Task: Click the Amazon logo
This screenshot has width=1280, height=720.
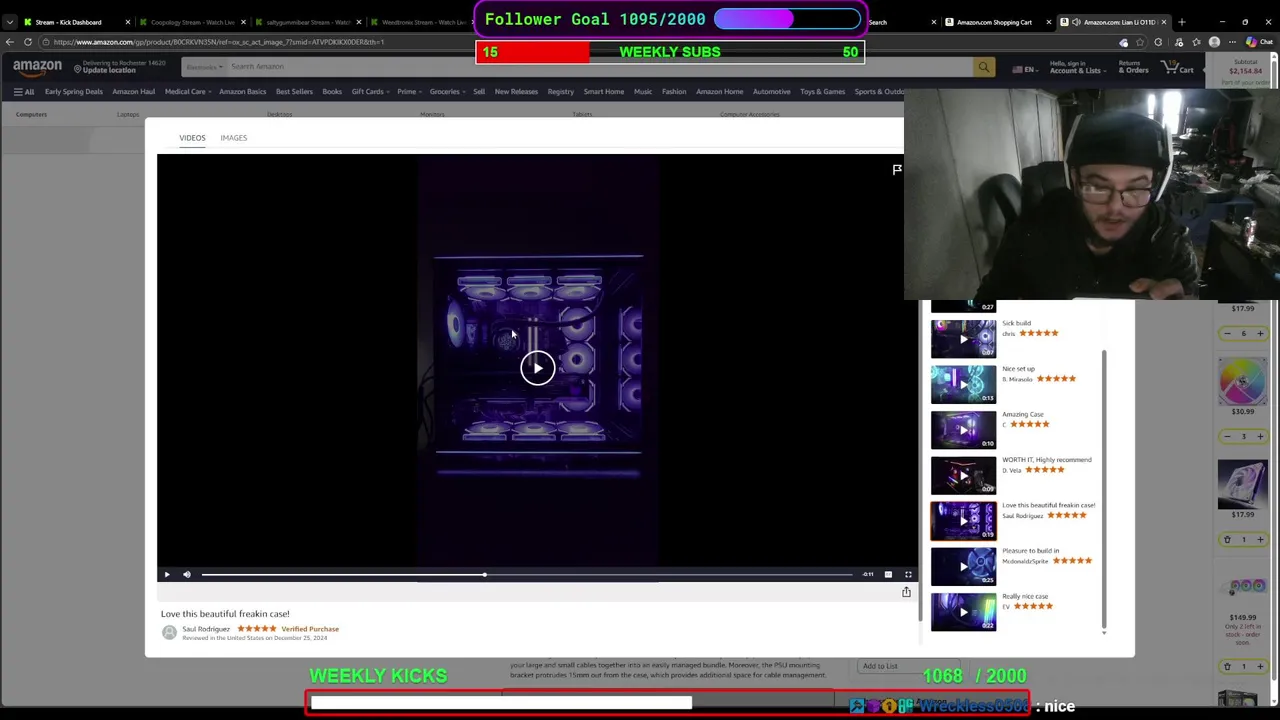Action: 37,67
